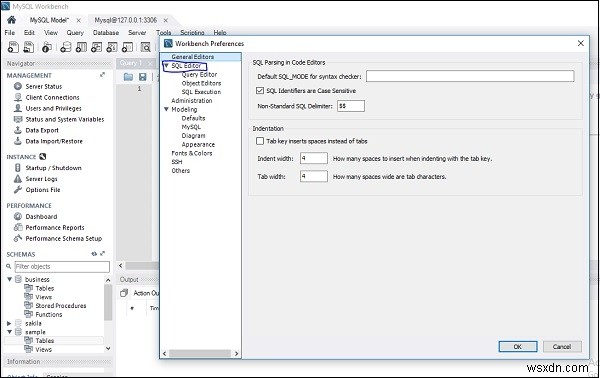Select Appearance under Modeling
Viewport: 600px width, 378px height.
tap(198, 144)
